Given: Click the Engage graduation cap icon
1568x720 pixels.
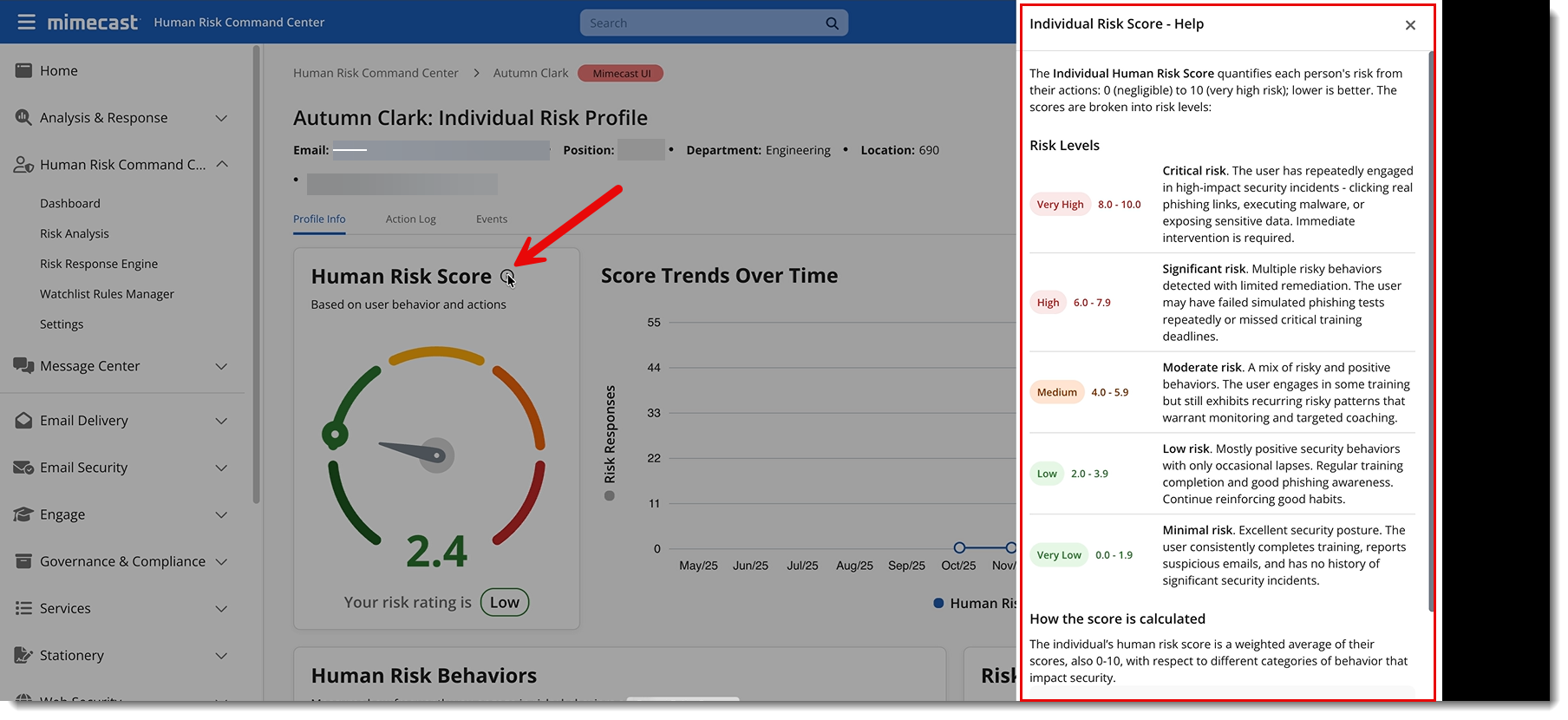Looking at the screenshot, I should [23, 514].
